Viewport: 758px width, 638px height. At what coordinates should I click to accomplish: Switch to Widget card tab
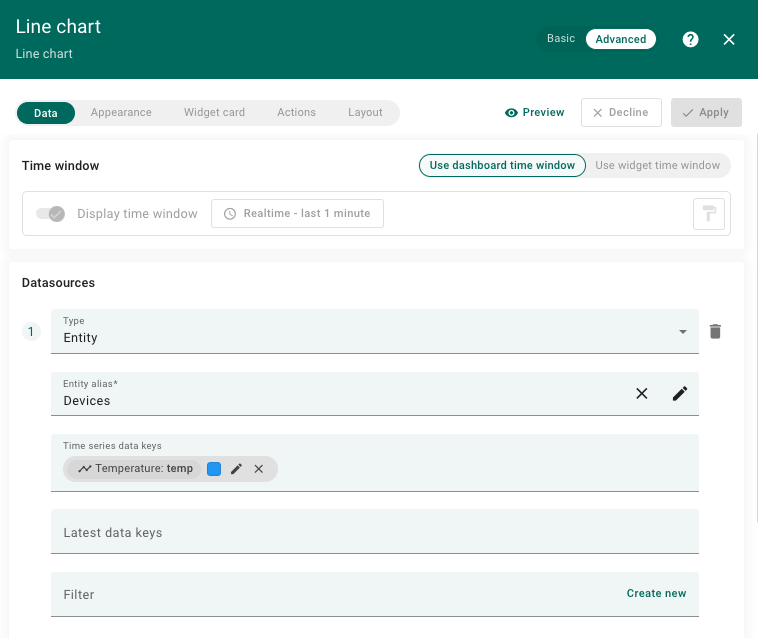coord(214,113)
